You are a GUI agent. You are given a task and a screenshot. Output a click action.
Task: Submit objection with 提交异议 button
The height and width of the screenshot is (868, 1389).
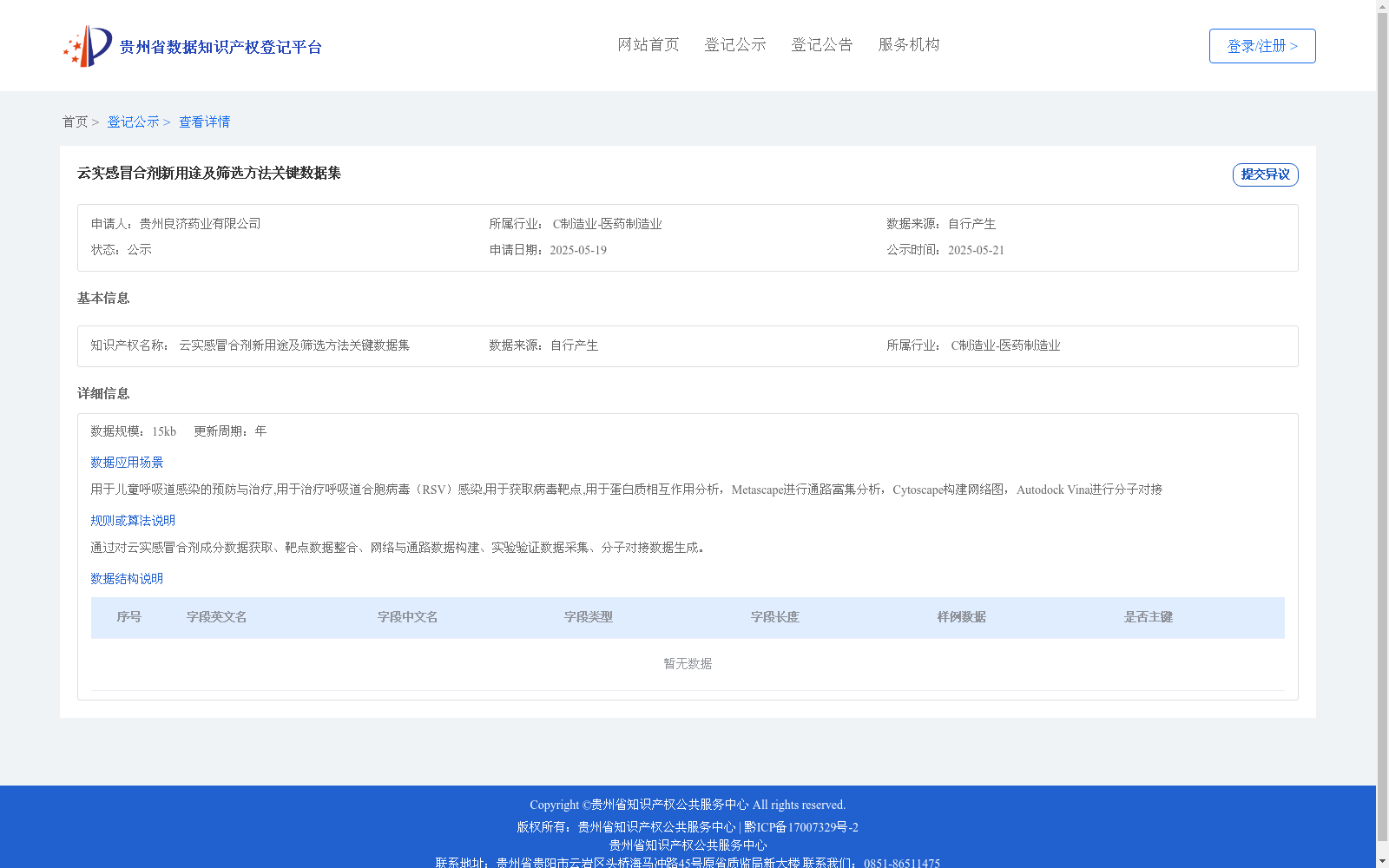(x=1266, y=174)
